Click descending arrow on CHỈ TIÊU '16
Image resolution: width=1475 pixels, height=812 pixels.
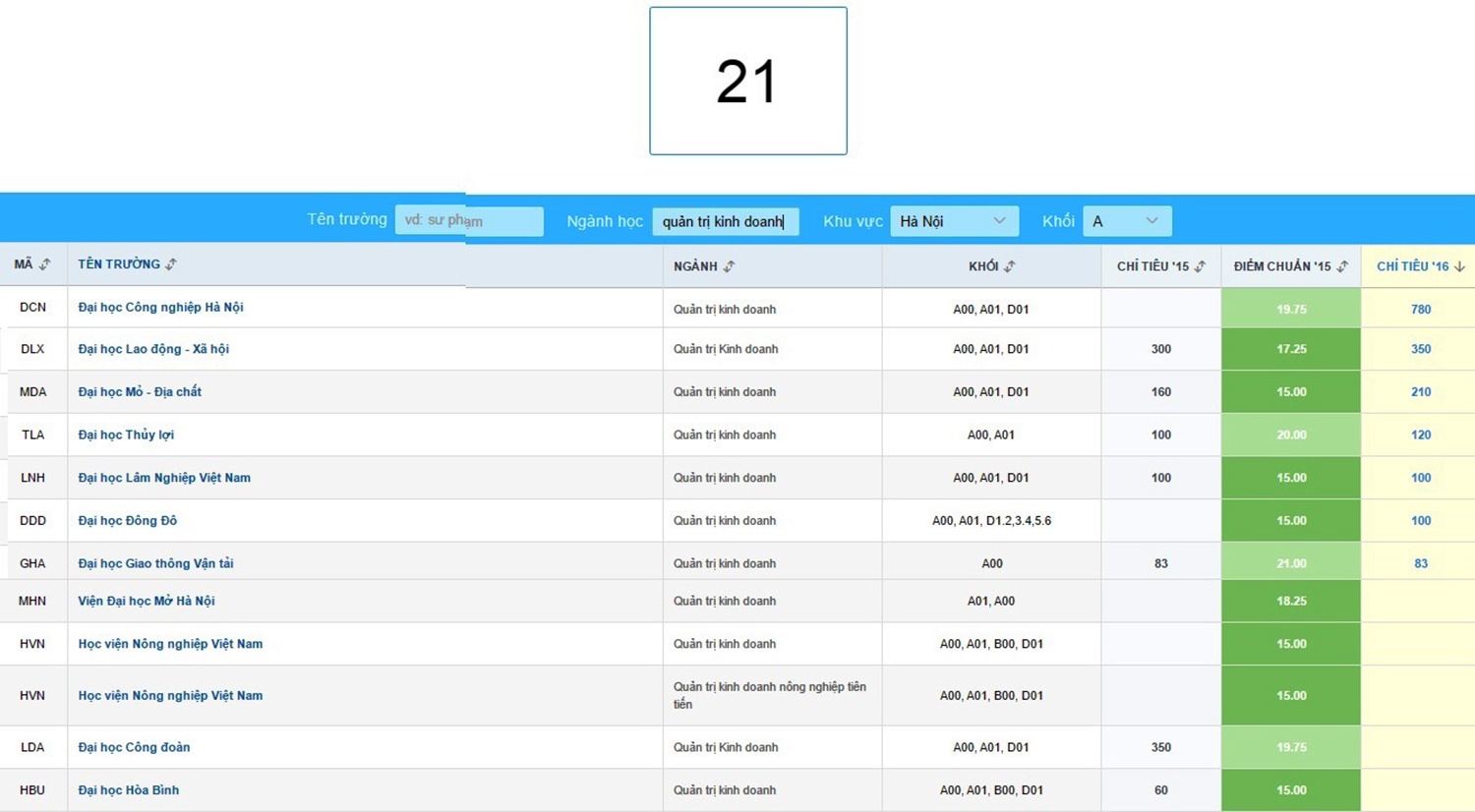(x=1460, y=266)
